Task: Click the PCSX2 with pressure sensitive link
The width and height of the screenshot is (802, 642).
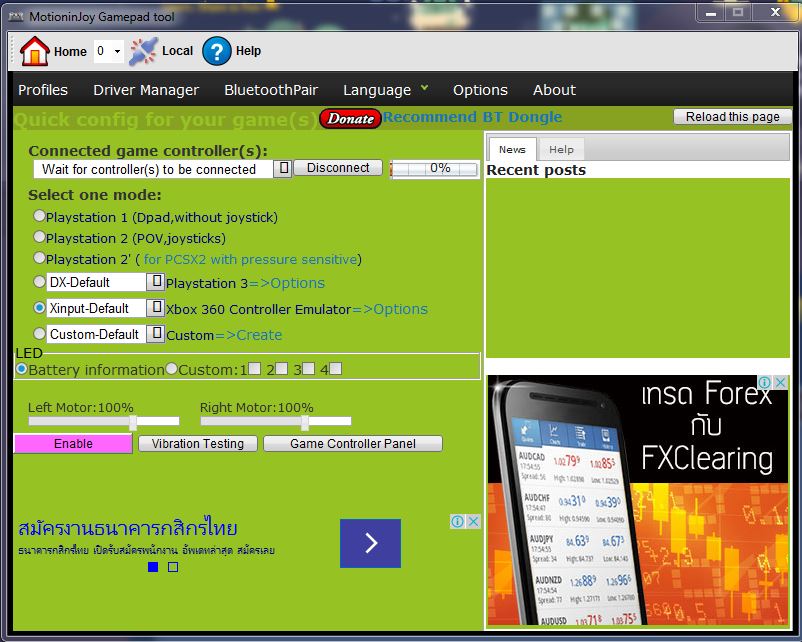Action: point(250,259)
